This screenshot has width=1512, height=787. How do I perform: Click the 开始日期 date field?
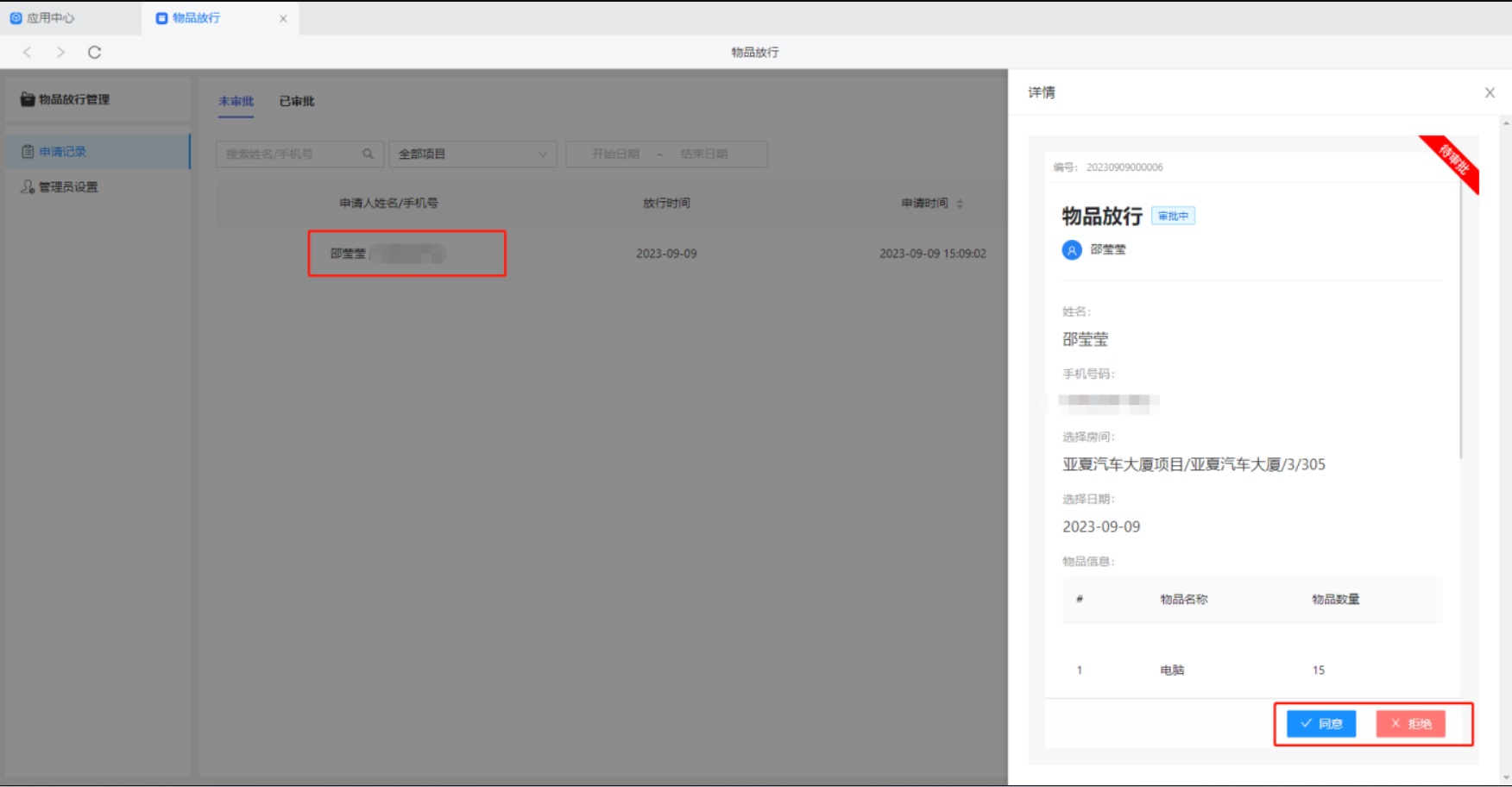(614, 154)
